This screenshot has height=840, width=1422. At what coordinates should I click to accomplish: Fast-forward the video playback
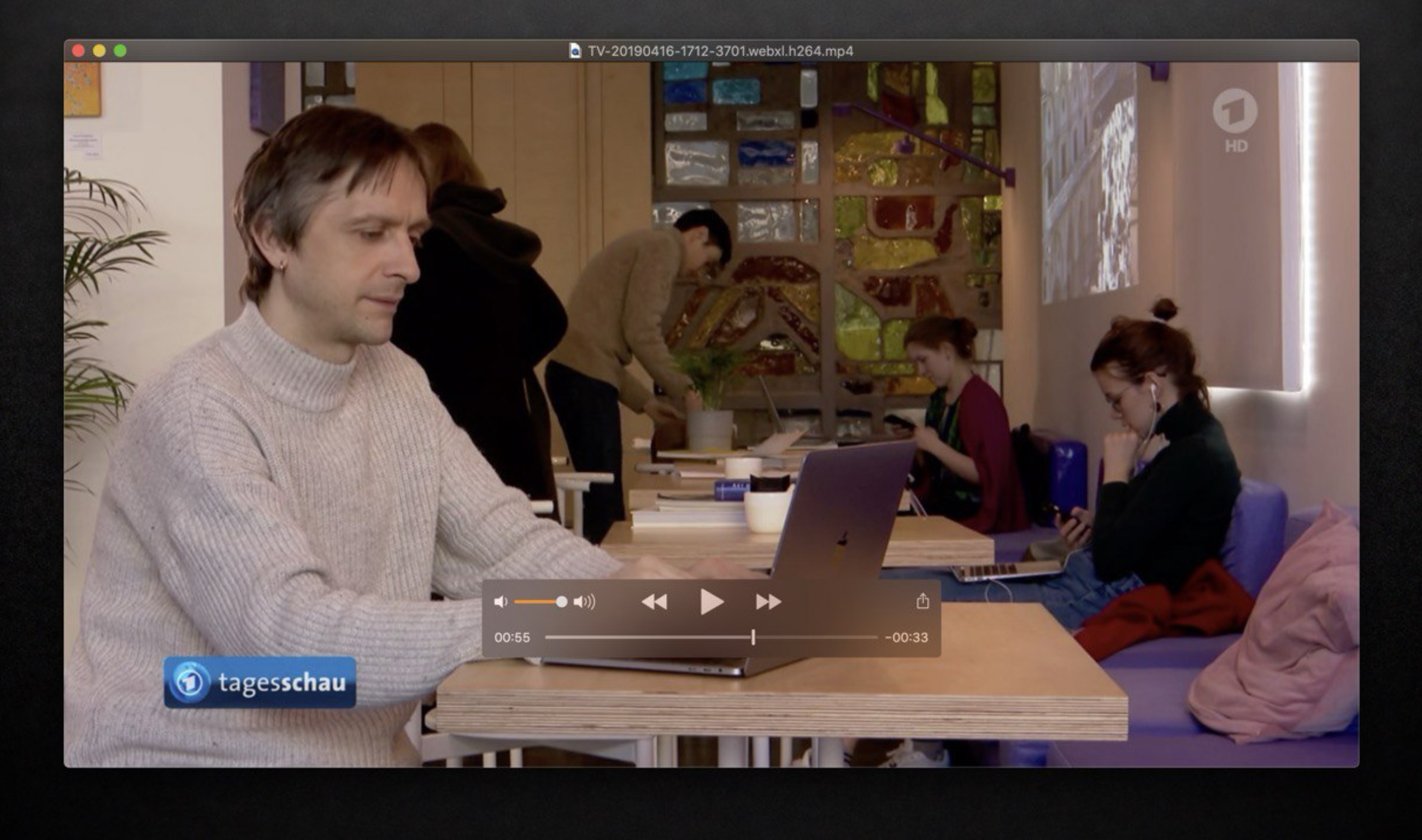coord(768,602)
